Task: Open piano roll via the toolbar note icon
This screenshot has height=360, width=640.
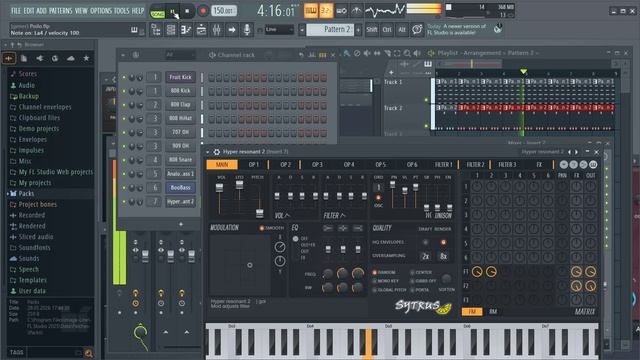Action: (x=186, y=30)
